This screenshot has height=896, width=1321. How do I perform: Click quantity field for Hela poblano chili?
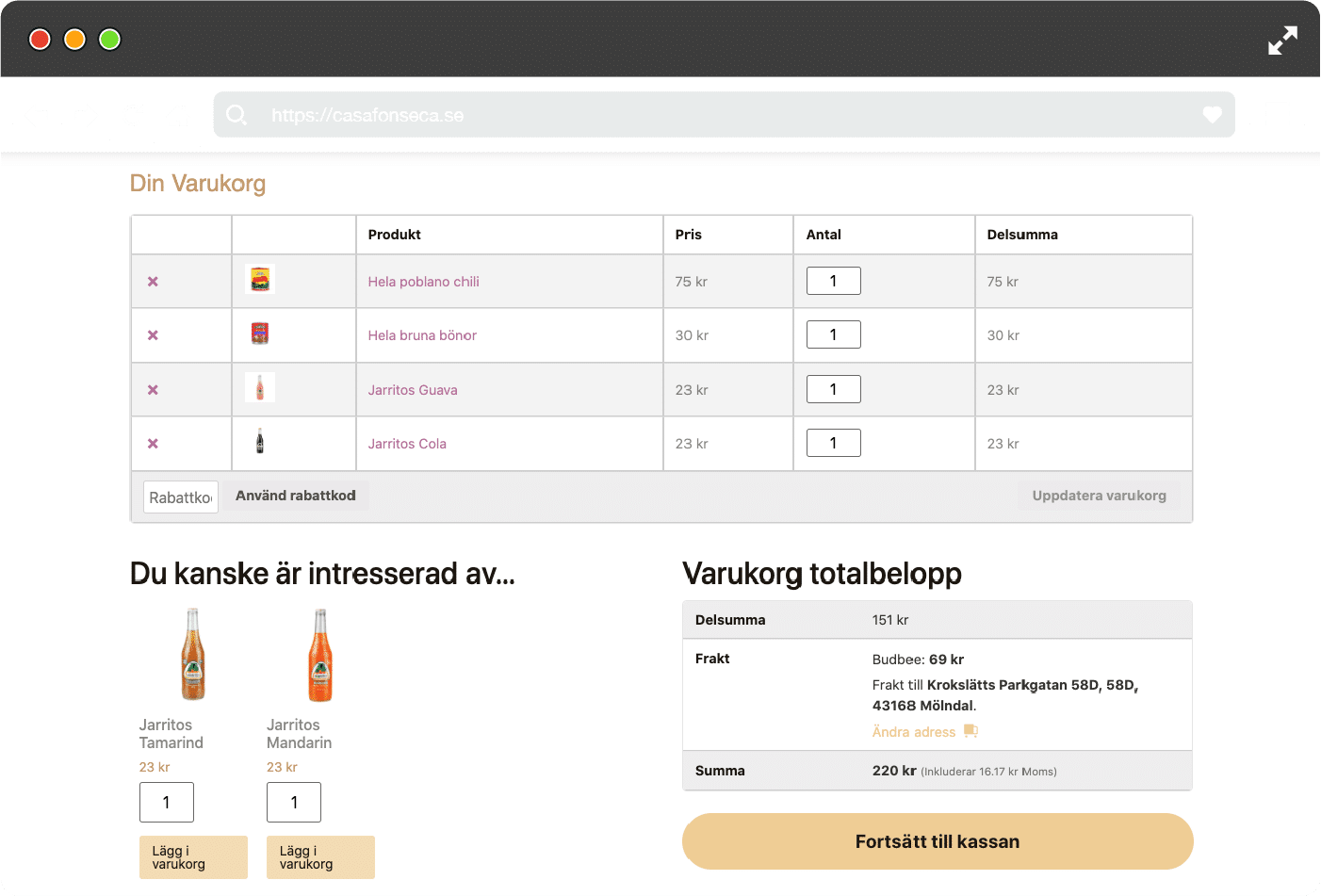click(834, 281)
